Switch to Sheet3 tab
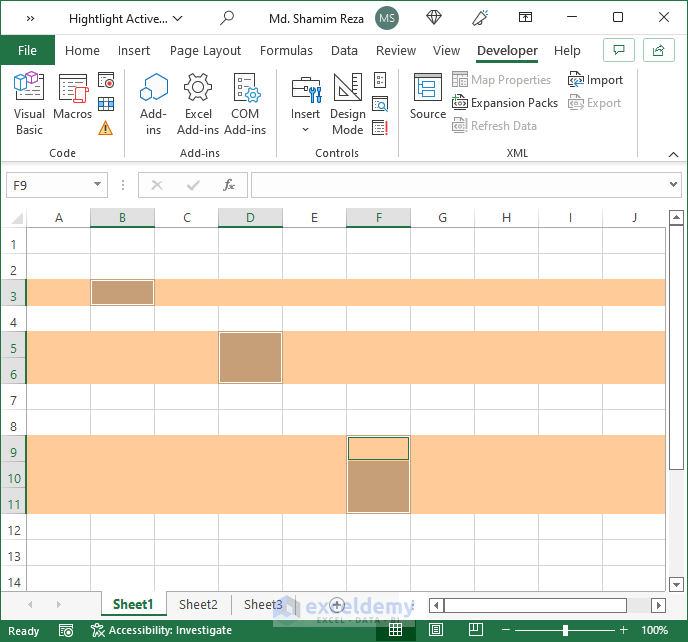The width and height of the screenshot is (688, 642). pyautogui.click(x=263, y=605)
